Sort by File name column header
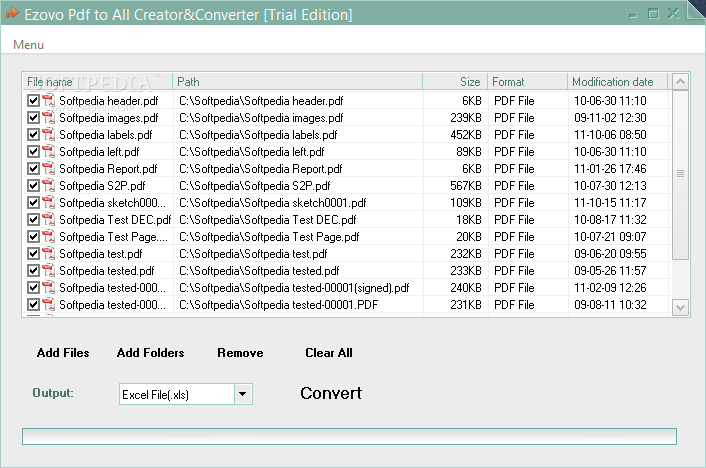Viewport: 706px width, 468px height. click(98, 82)
